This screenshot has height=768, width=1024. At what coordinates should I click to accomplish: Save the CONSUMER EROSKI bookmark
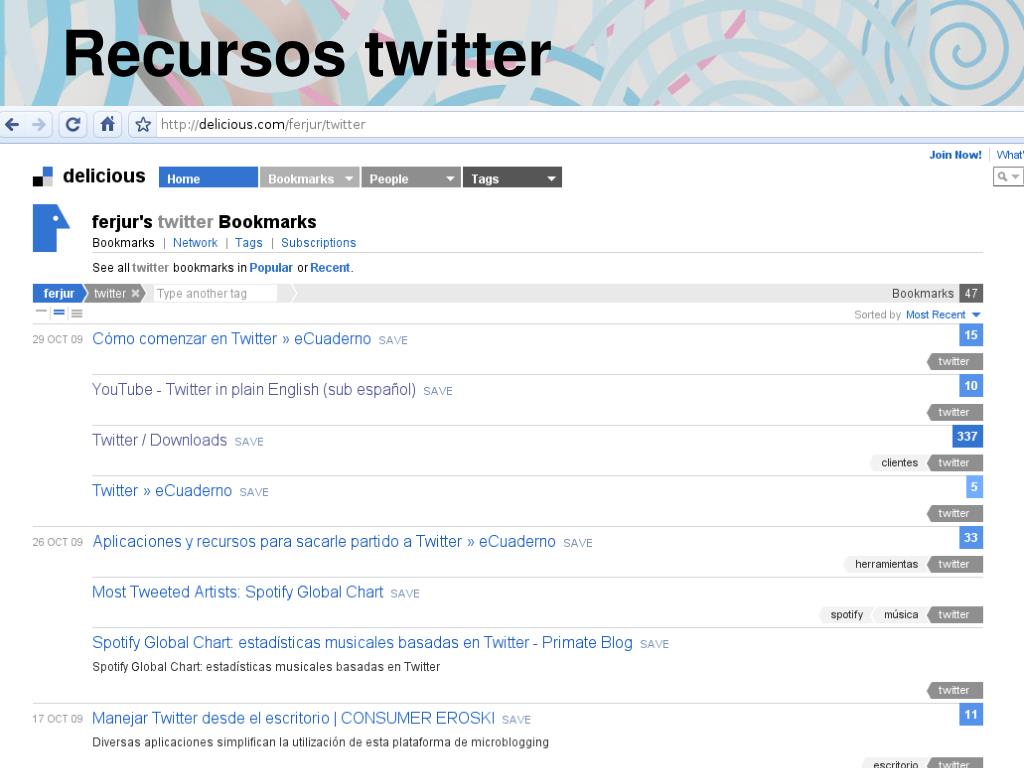[517, 720]
